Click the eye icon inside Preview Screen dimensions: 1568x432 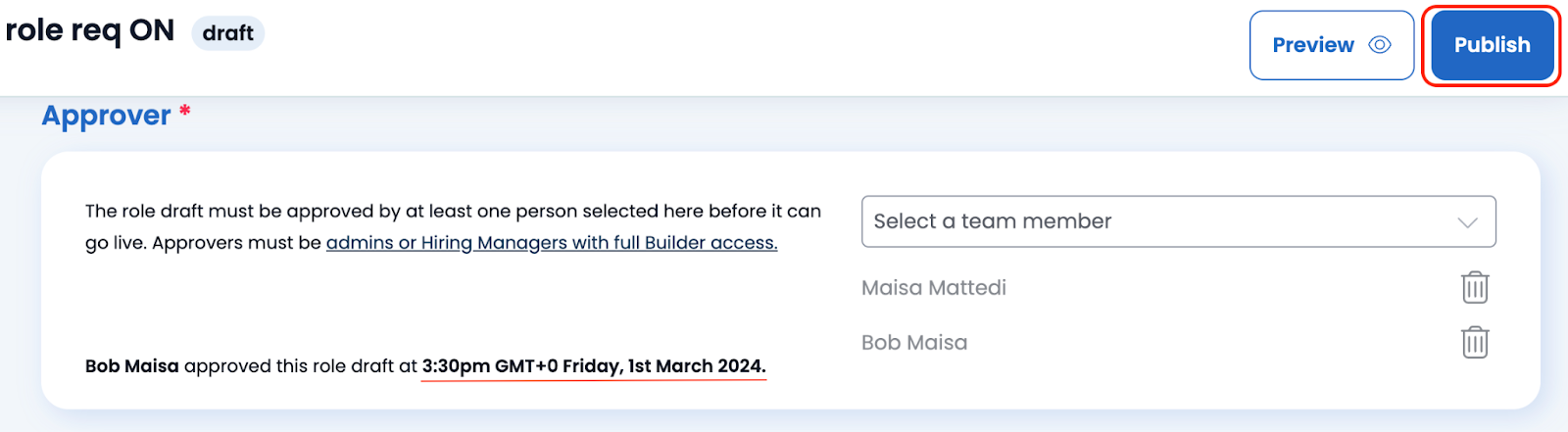(x=1380, y=45)
